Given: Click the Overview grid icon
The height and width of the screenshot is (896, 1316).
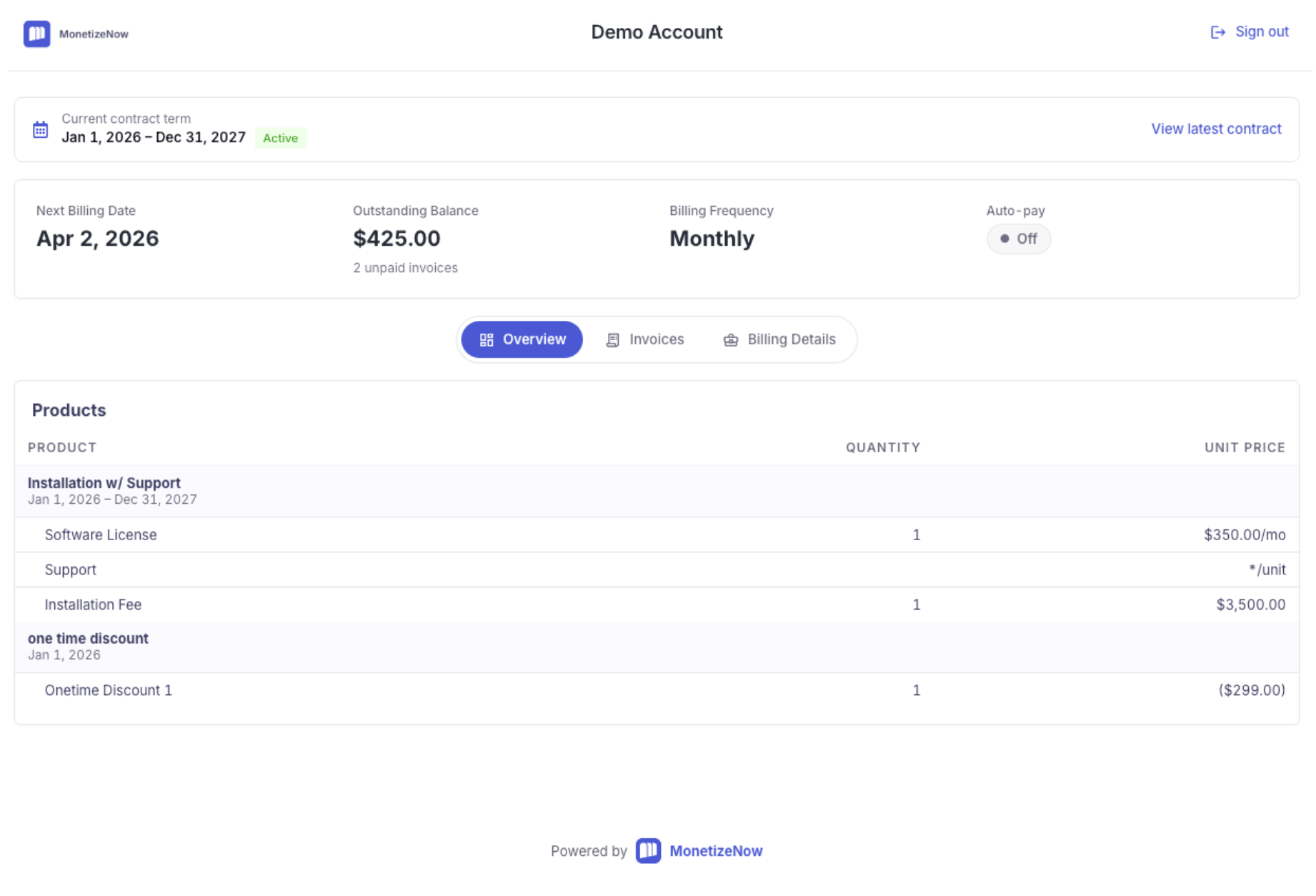Looking at the screenshot, I should [487, 340].
